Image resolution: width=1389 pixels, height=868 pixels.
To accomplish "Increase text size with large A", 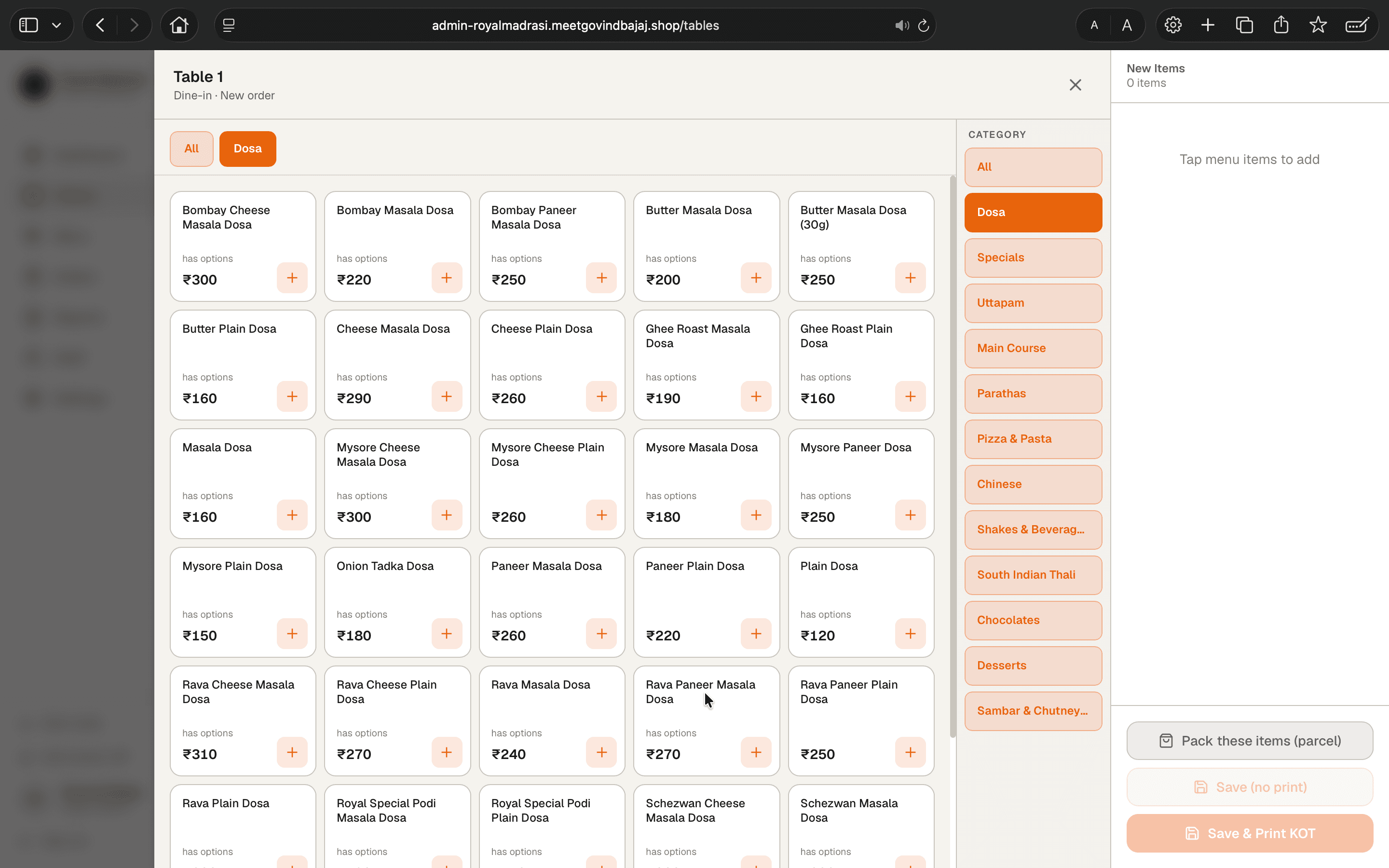I will pyautogui.click(x=1127, y=25).
